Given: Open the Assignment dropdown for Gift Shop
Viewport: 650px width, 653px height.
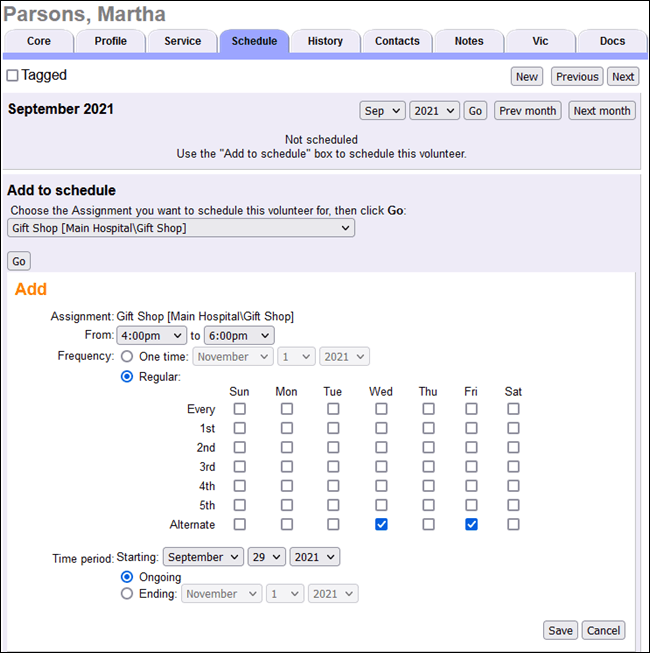Looking at the screenshot, I should [x=181, y=228].
